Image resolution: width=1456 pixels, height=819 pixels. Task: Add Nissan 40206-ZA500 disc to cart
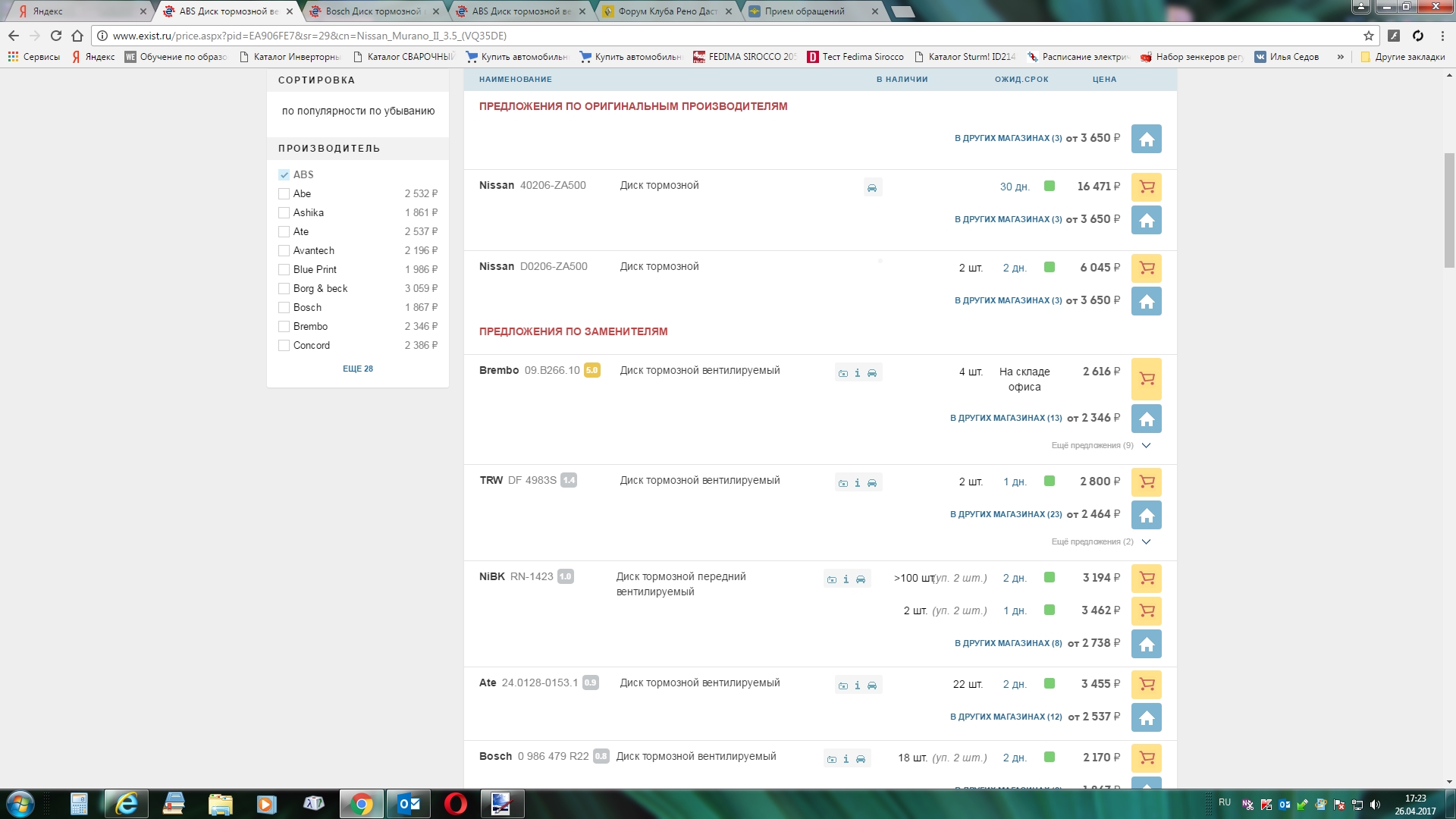point(1146,187)
